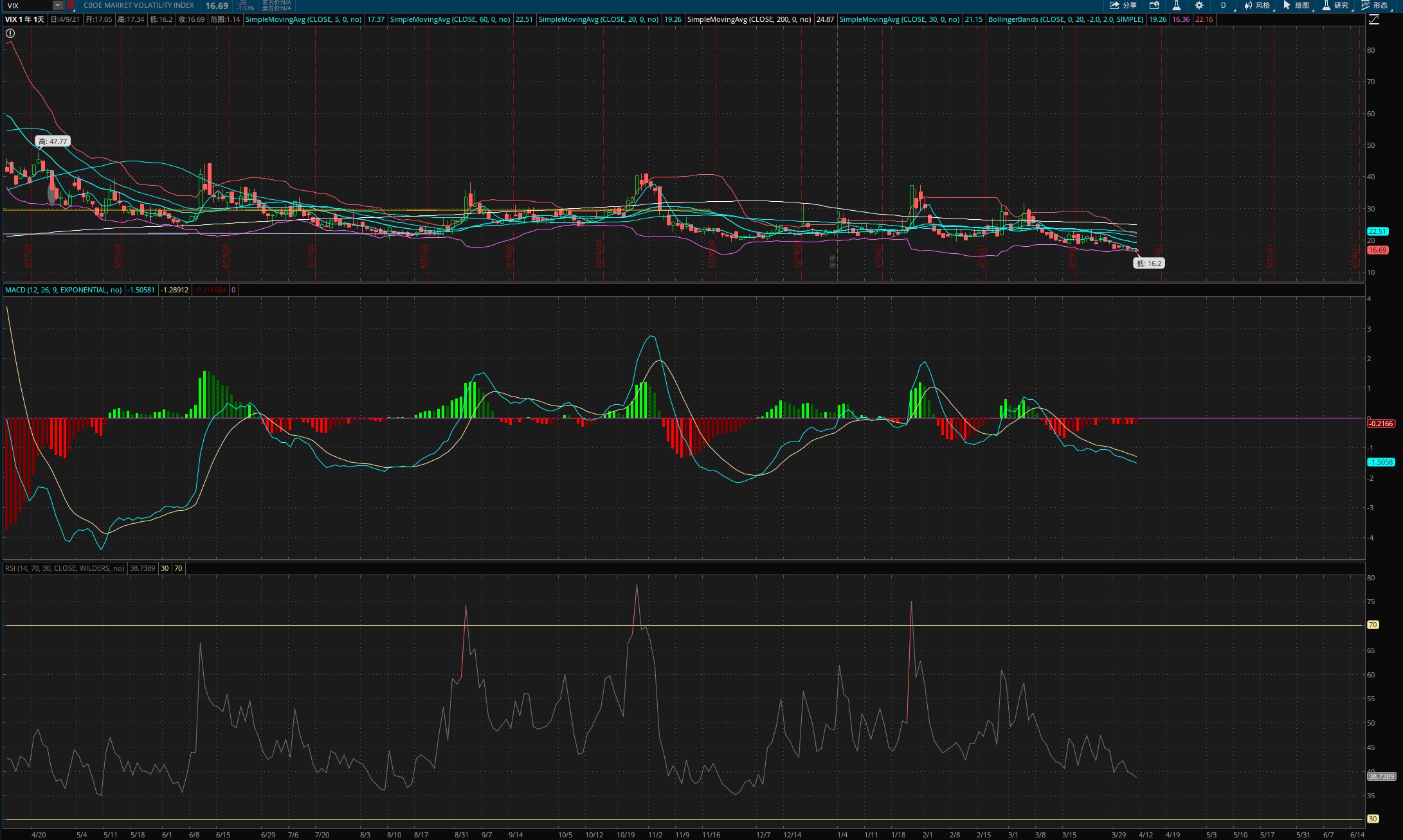Click the CBOE MARKET VOLATILITY INDEX description
This screenshot has height=840, width=1403.
(x=139, y=5)
